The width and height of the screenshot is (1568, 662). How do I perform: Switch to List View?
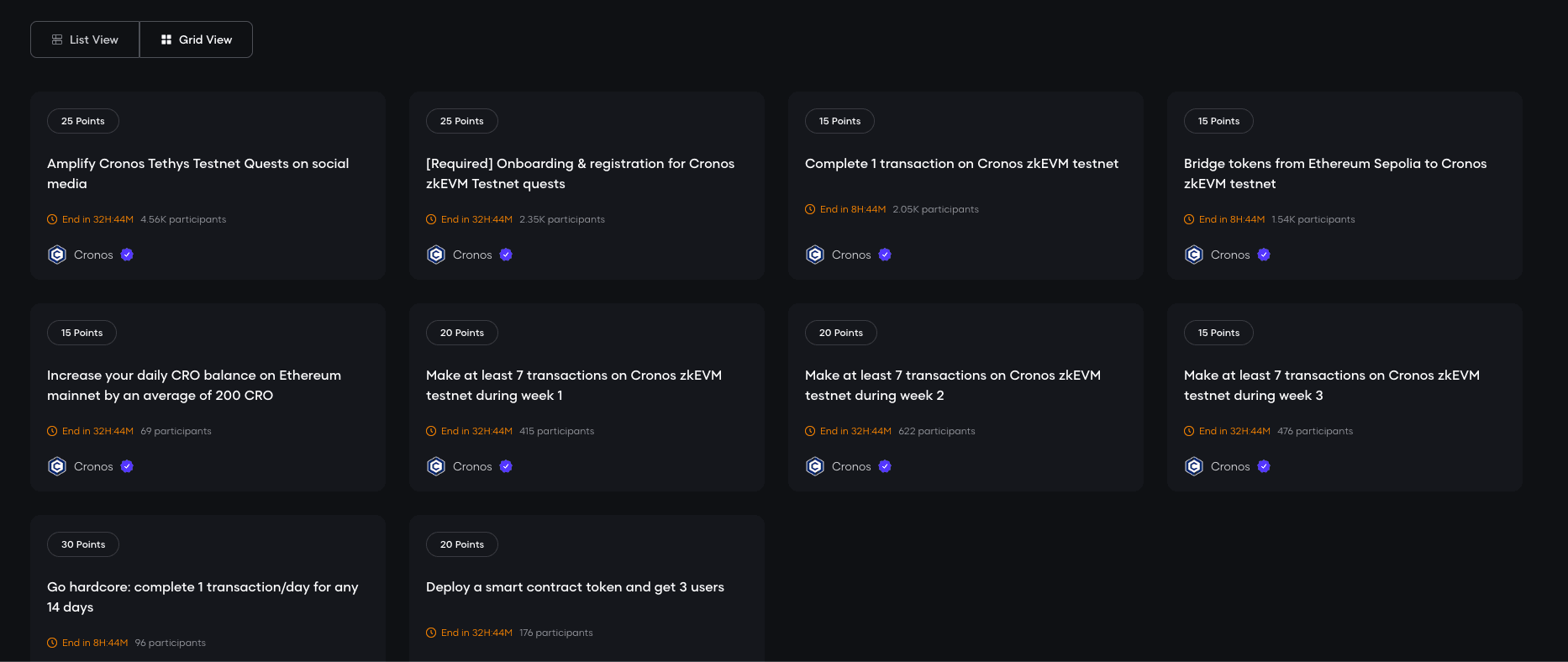pyautogui.click(x=85, y=39)
